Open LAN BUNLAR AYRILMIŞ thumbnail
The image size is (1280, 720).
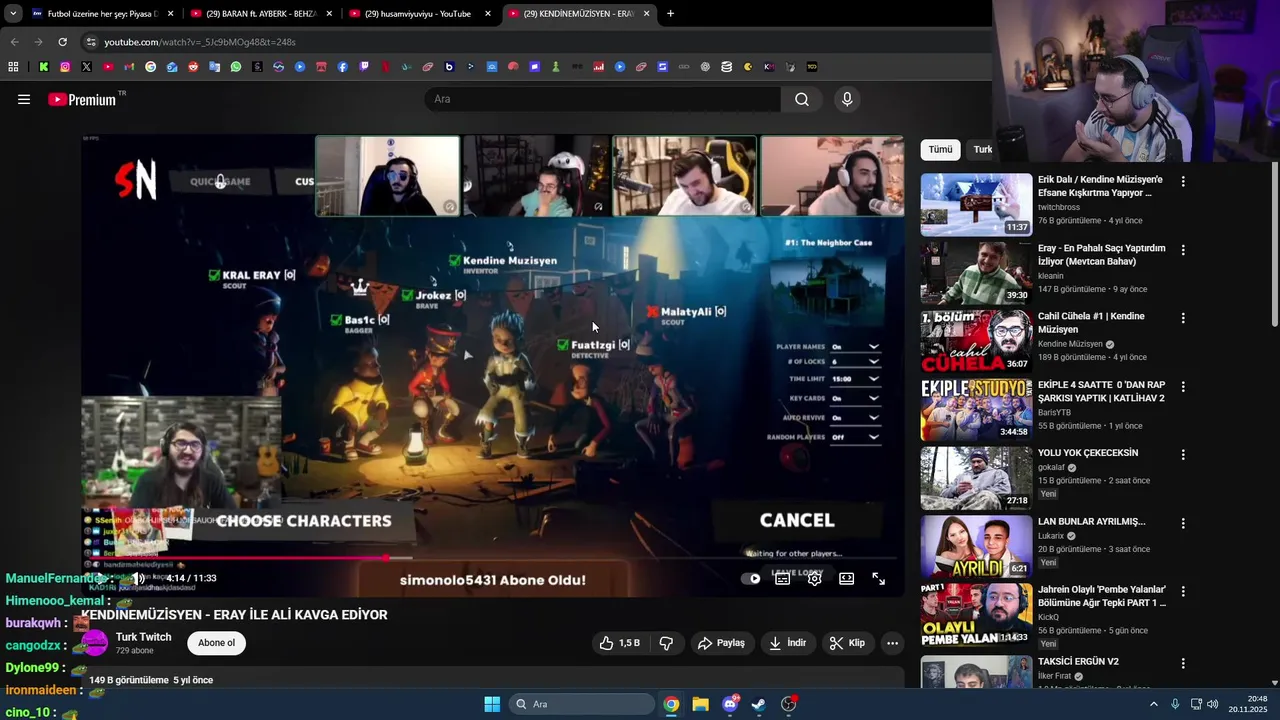click(x=976, y=546)
